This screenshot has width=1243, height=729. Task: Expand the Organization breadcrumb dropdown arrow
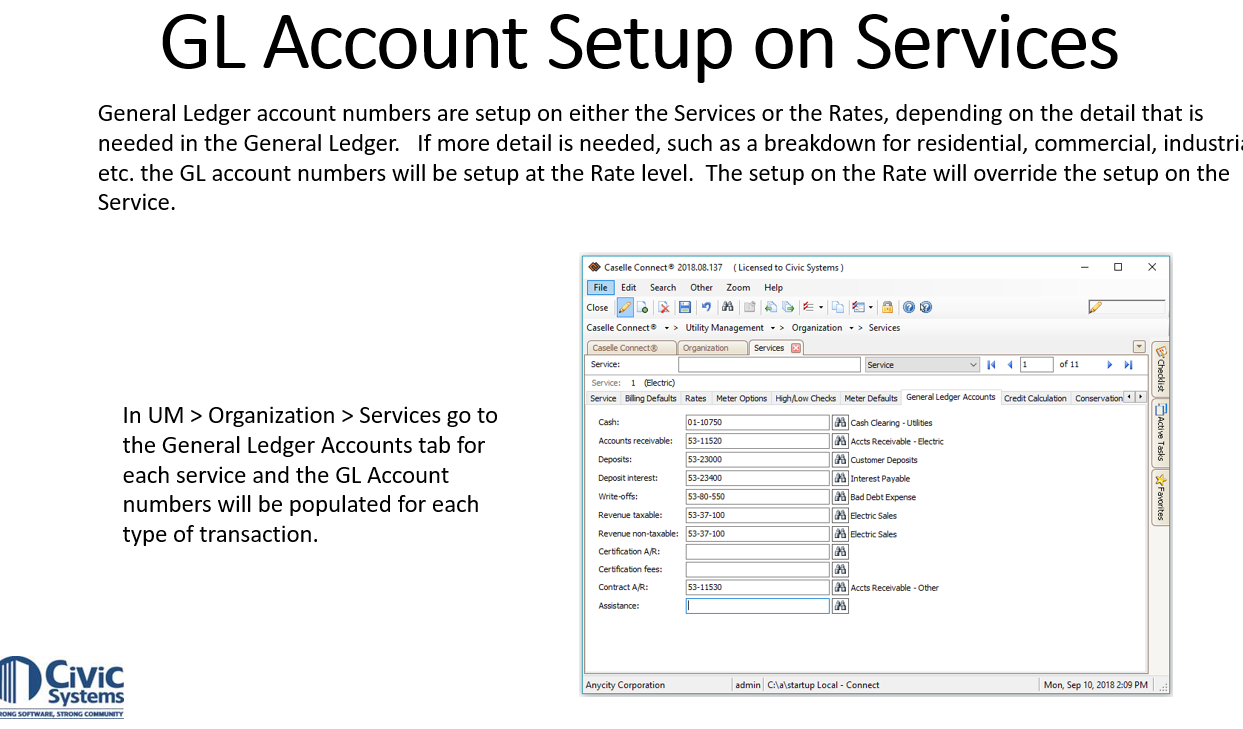[851, 328]
